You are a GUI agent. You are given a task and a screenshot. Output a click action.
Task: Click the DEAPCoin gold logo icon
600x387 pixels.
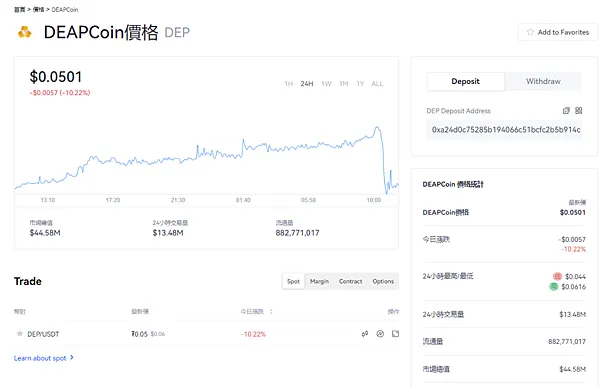tap(24, 32)
